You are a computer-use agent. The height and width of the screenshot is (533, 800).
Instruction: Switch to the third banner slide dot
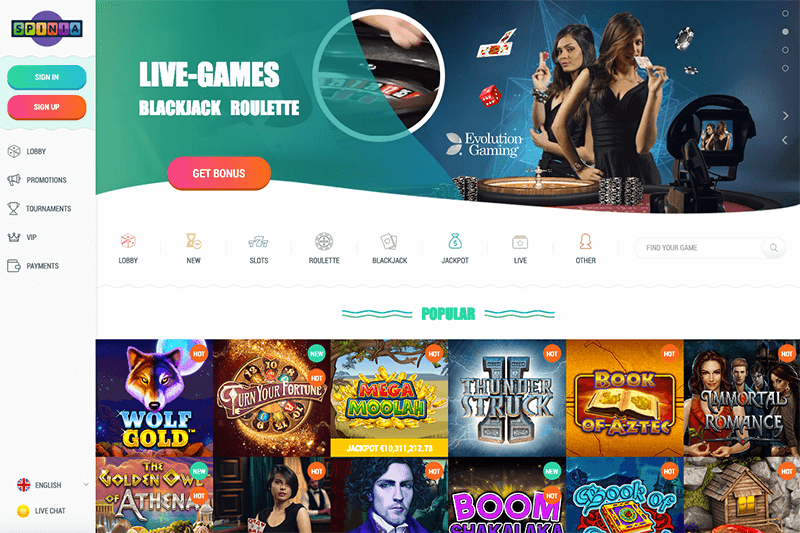[785, 50]
